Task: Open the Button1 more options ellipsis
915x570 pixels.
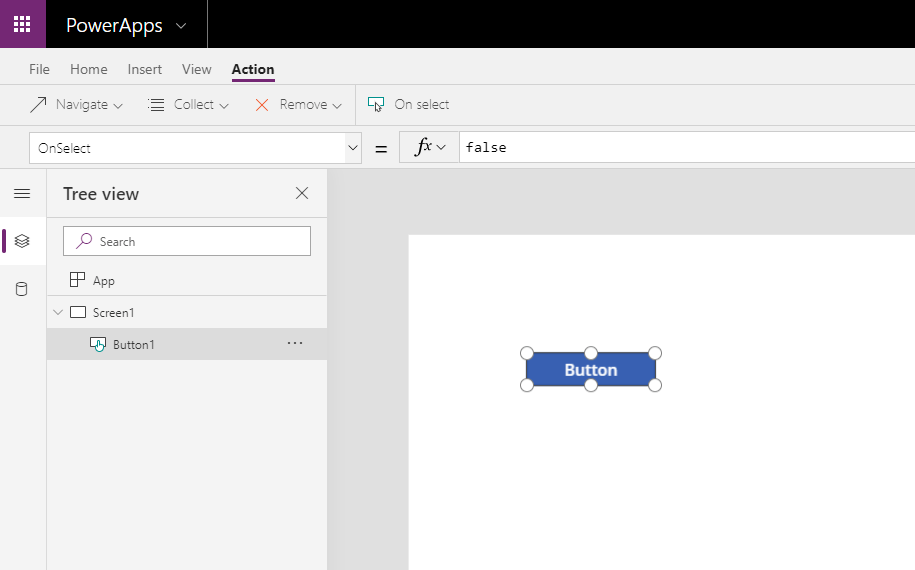Action: 295,343
